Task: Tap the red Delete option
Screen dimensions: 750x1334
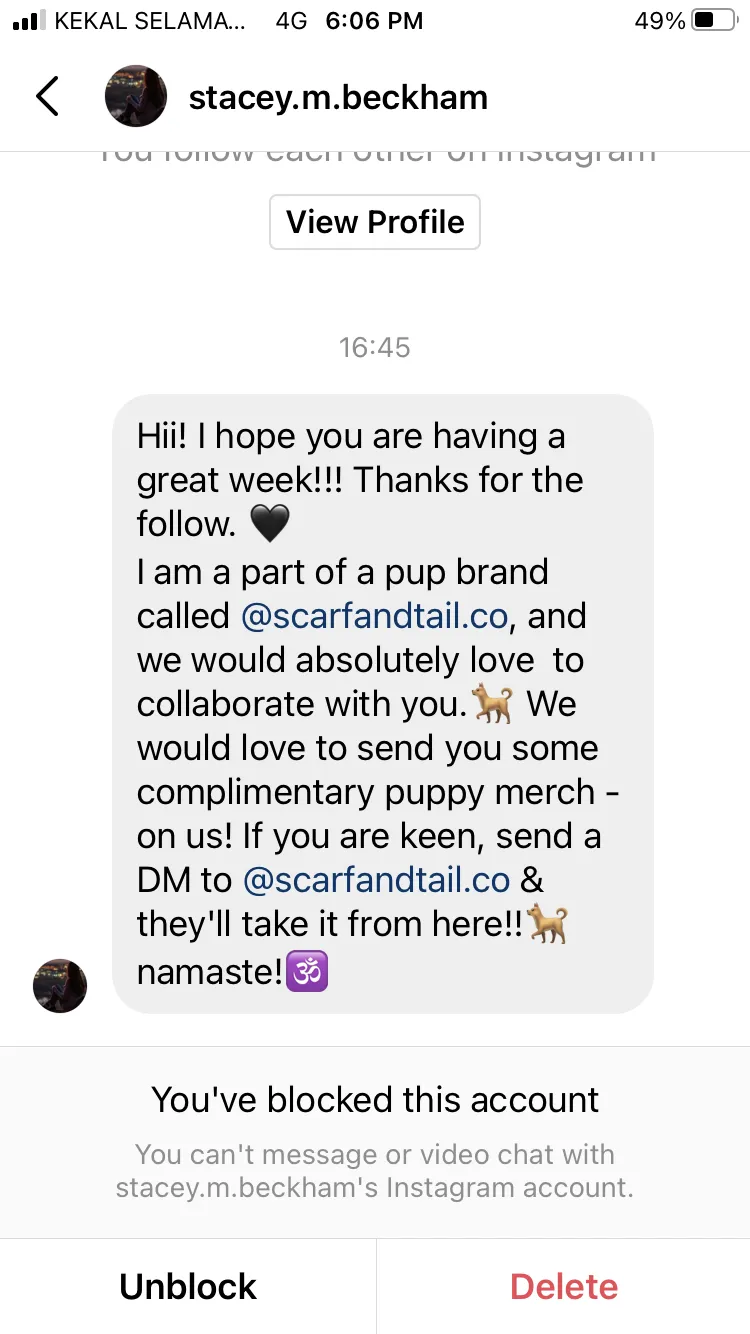Action: pos(564,1286)
